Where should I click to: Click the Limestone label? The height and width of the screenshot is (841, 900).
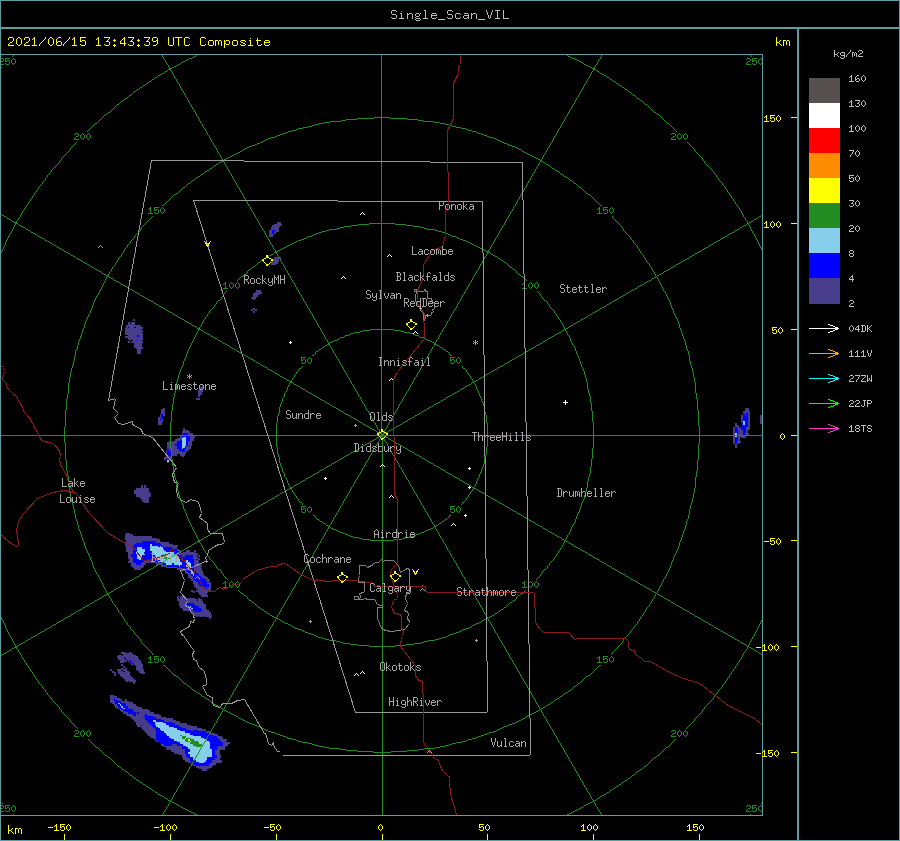pos(189,386)
